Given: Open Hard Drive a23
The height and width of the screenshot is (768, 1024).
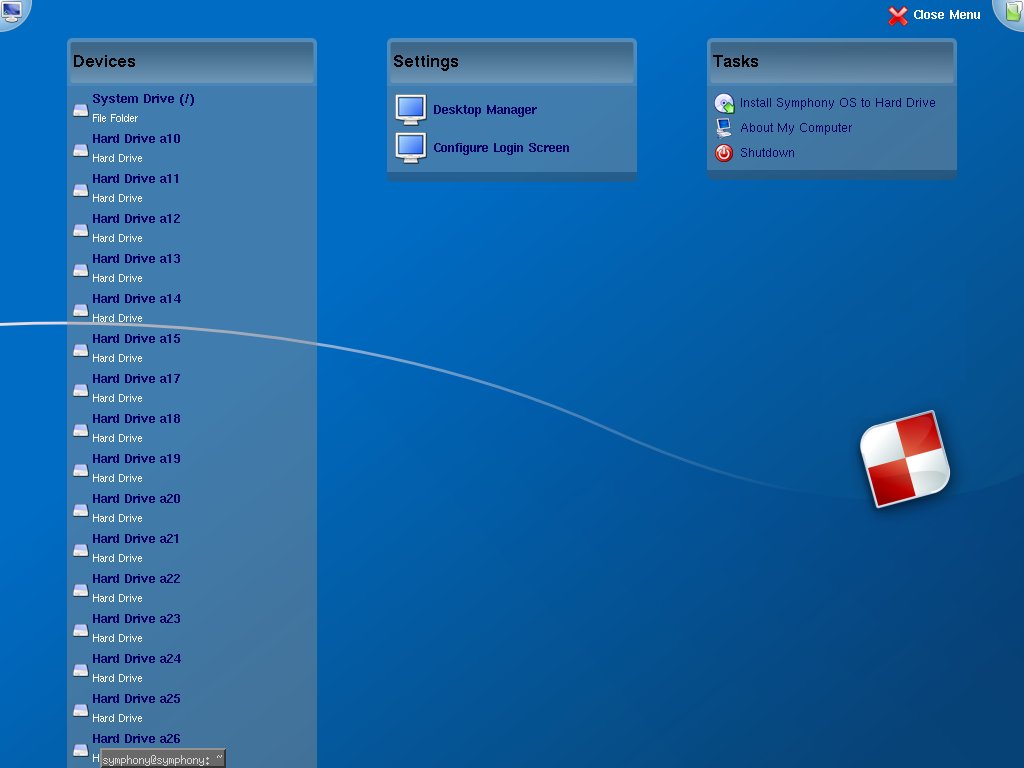Looking at the screenshot, I should point(136,618).
